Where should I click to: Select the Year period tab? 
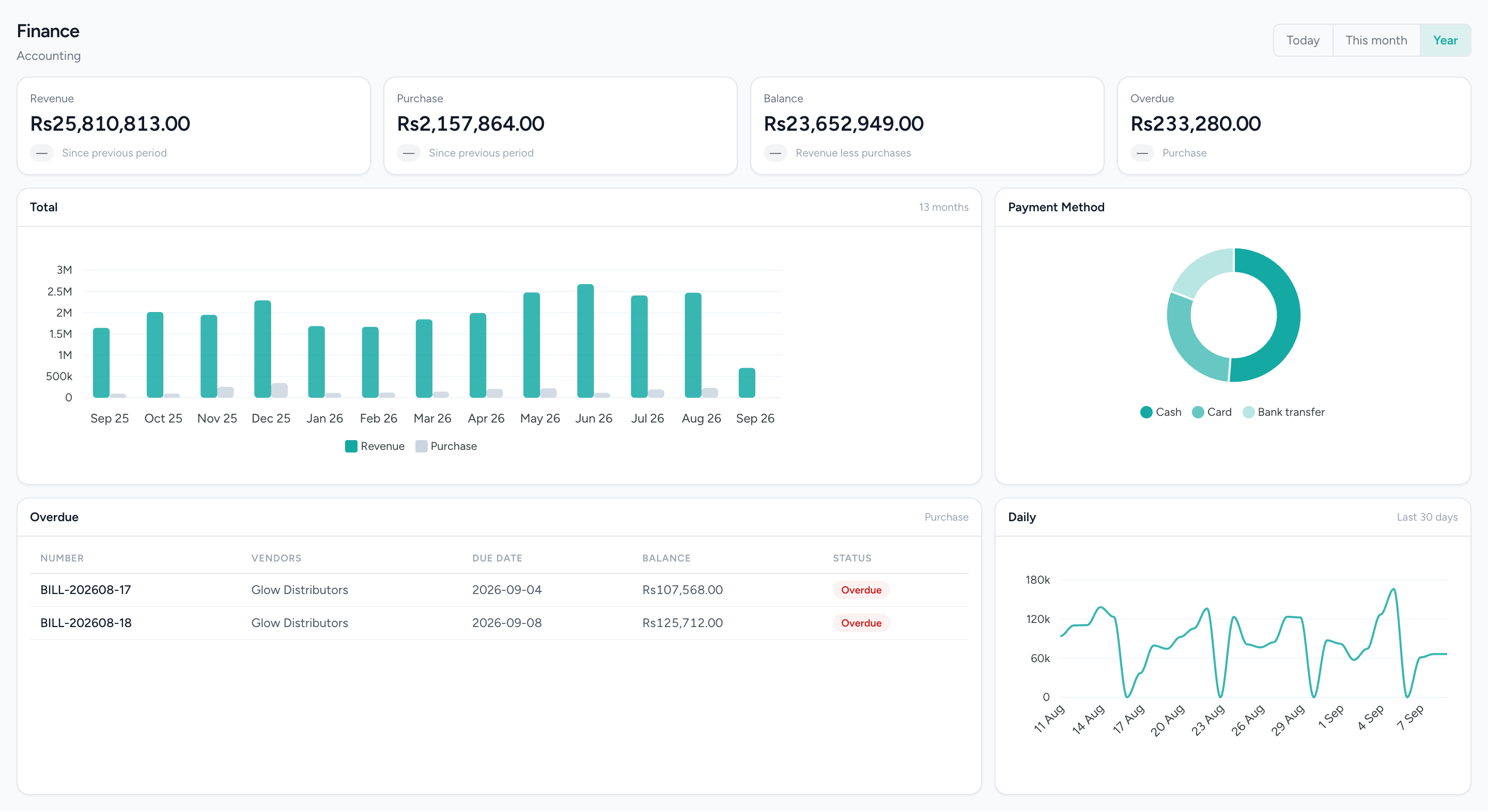pos(1445,40)
